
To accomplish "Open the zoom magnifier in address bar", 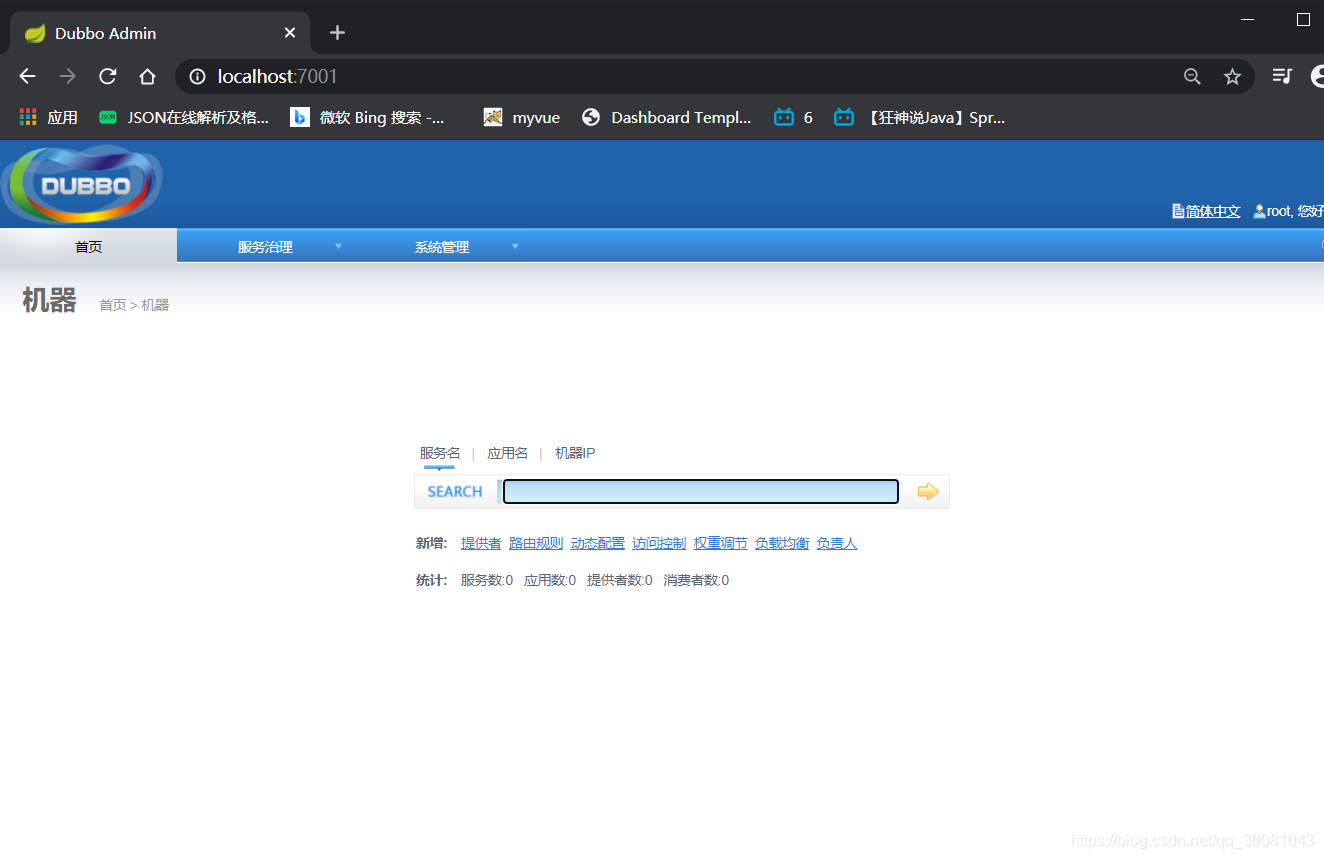I will 1192,76.
